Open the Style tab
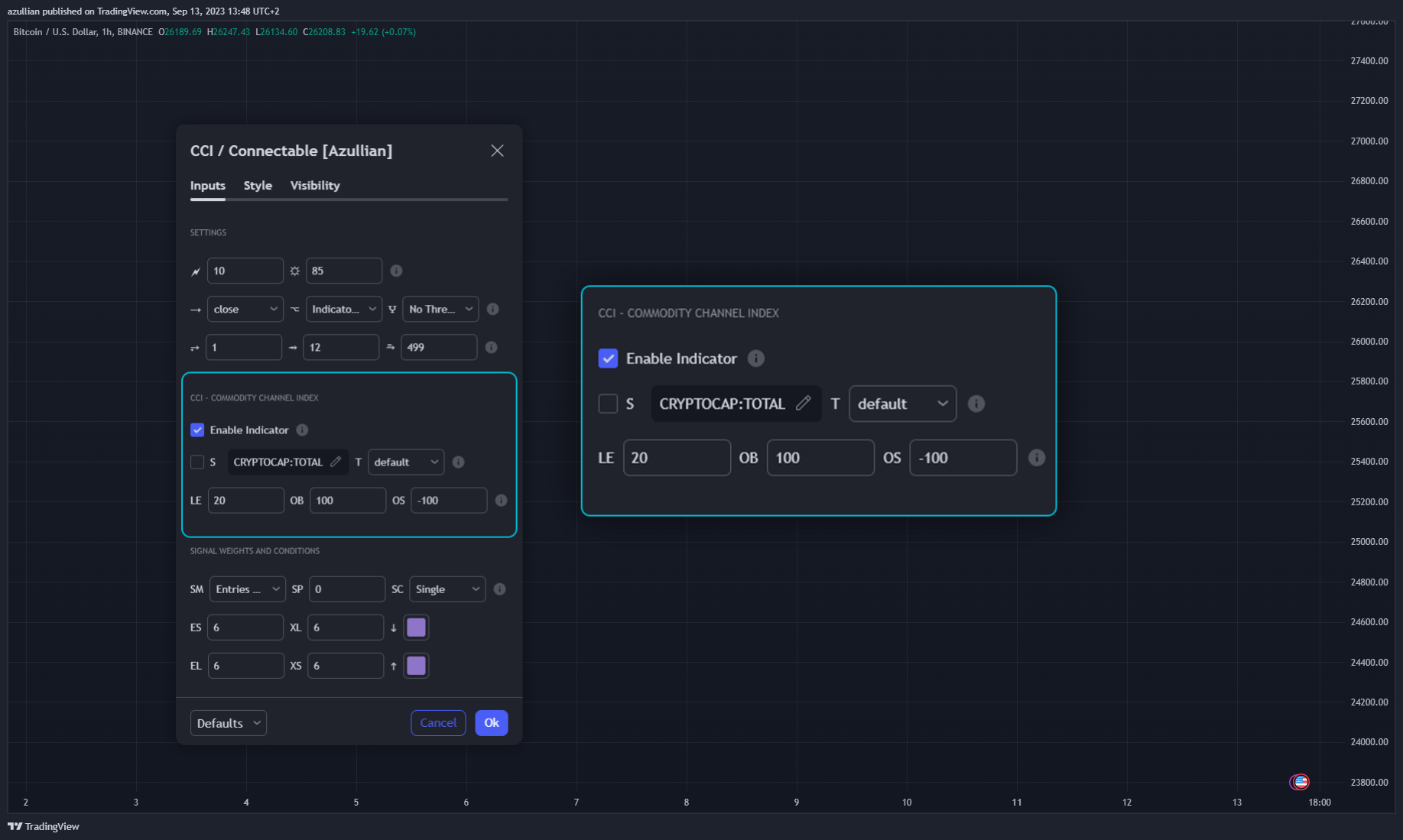The height and width of the screenshot is (840, 1403). (258, 186)
